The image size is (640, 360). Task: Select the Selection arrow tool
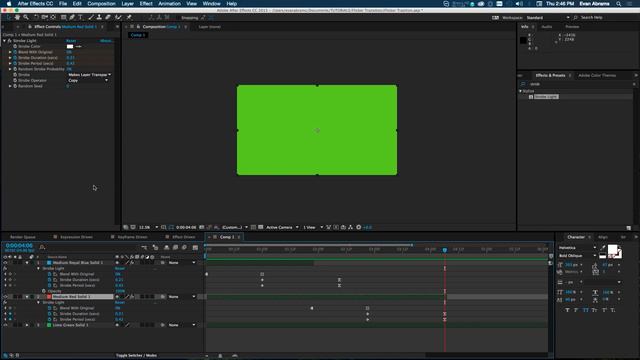coord(9,18)
